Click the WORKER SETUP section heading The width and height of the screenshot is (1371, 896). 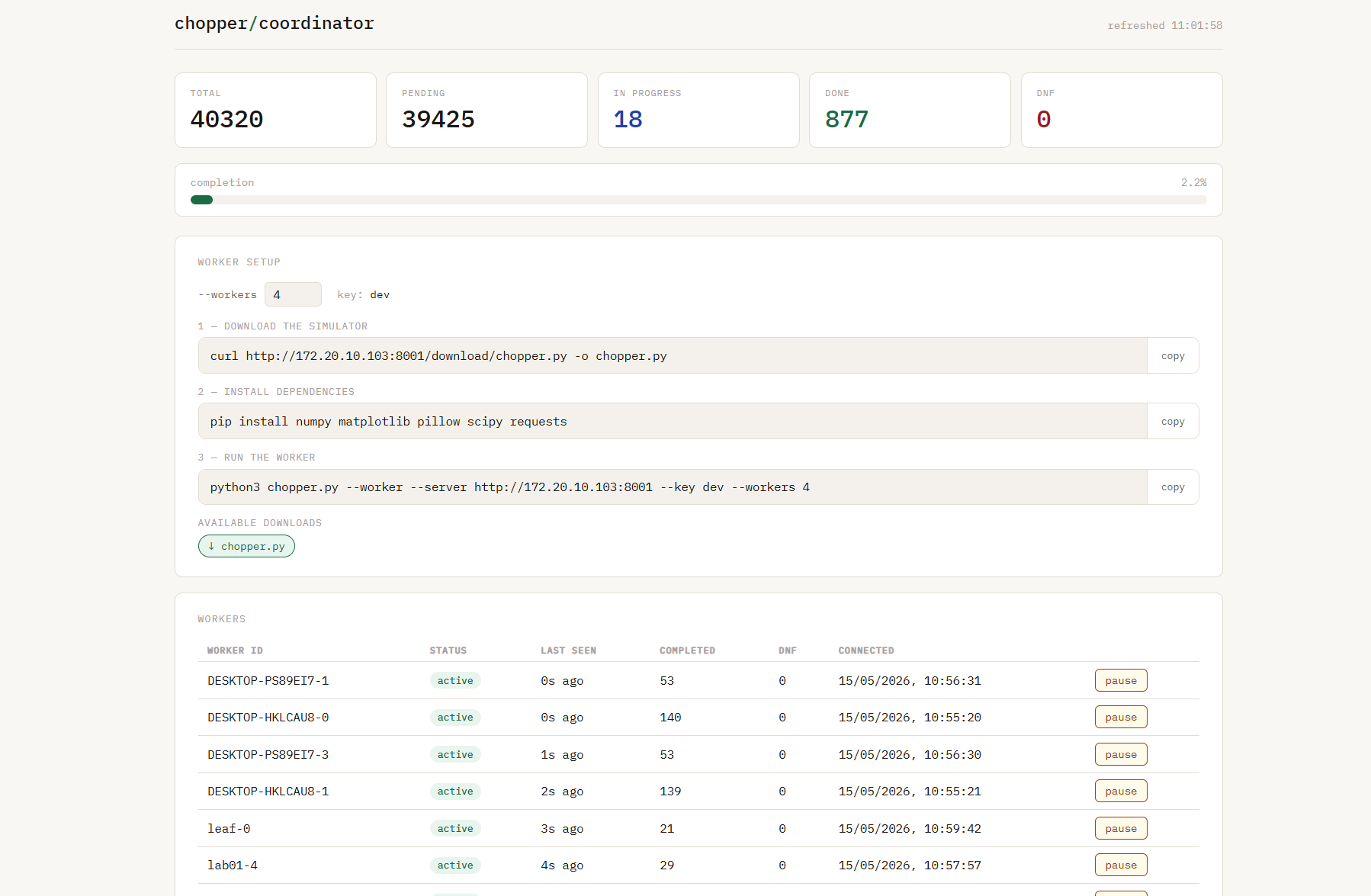[x=239, y=262]
